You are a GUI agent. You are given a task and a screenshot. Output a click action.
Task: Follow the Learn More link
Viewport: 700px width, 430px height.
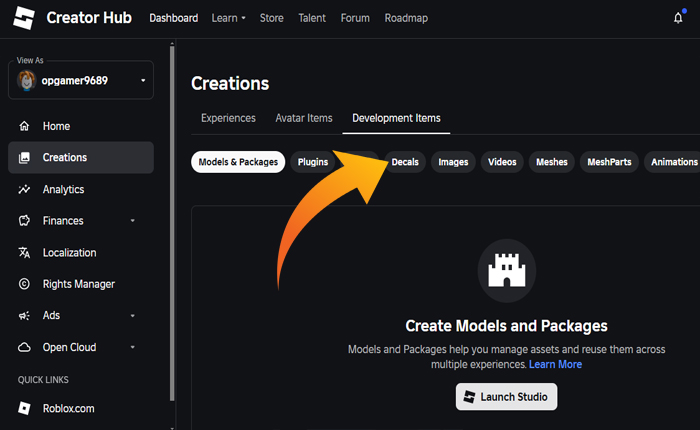555,364
